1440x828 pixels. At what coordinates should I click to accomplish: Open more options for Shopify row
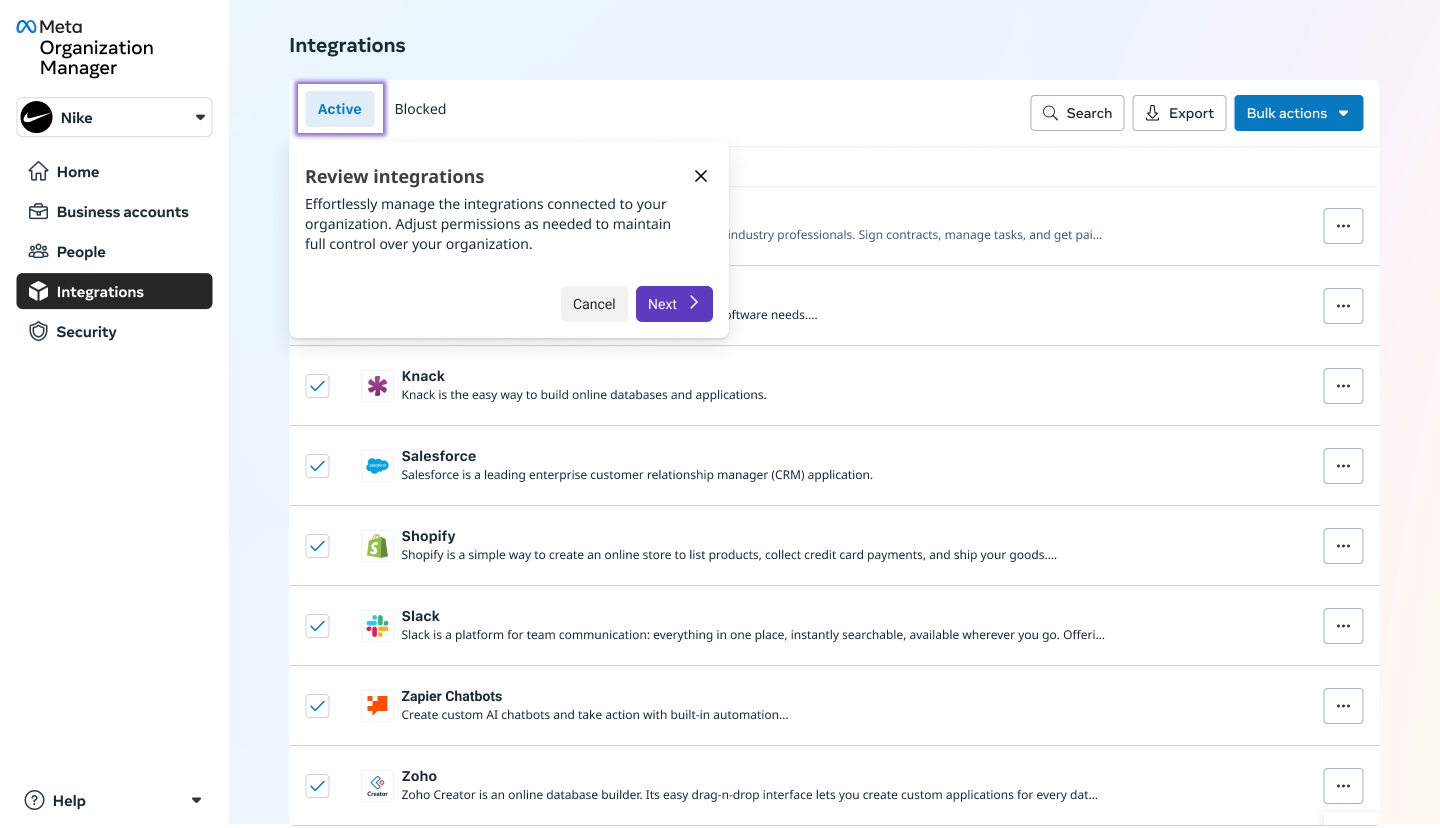click(x=1343, y=546)
